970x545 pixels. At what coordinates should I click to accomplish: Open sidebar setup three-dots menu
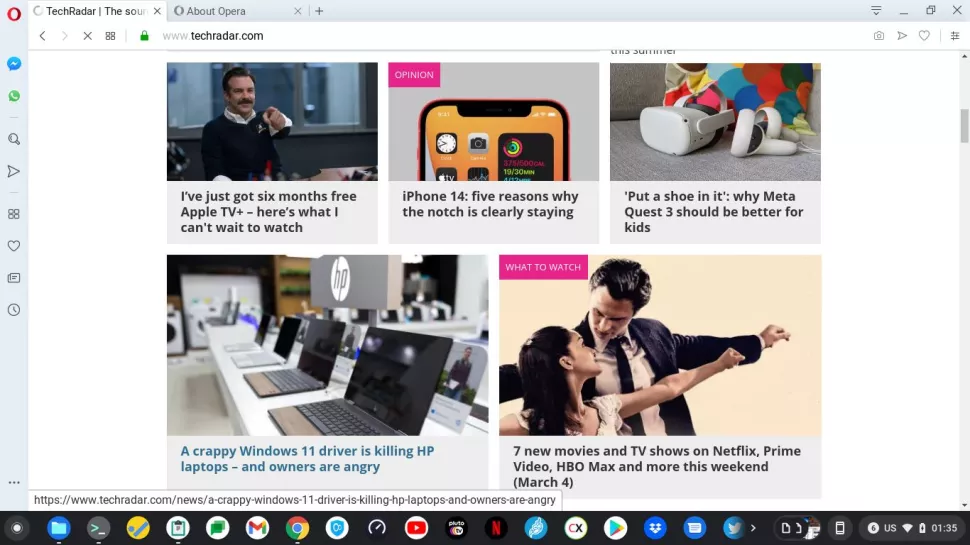click(x=14, y=482)
